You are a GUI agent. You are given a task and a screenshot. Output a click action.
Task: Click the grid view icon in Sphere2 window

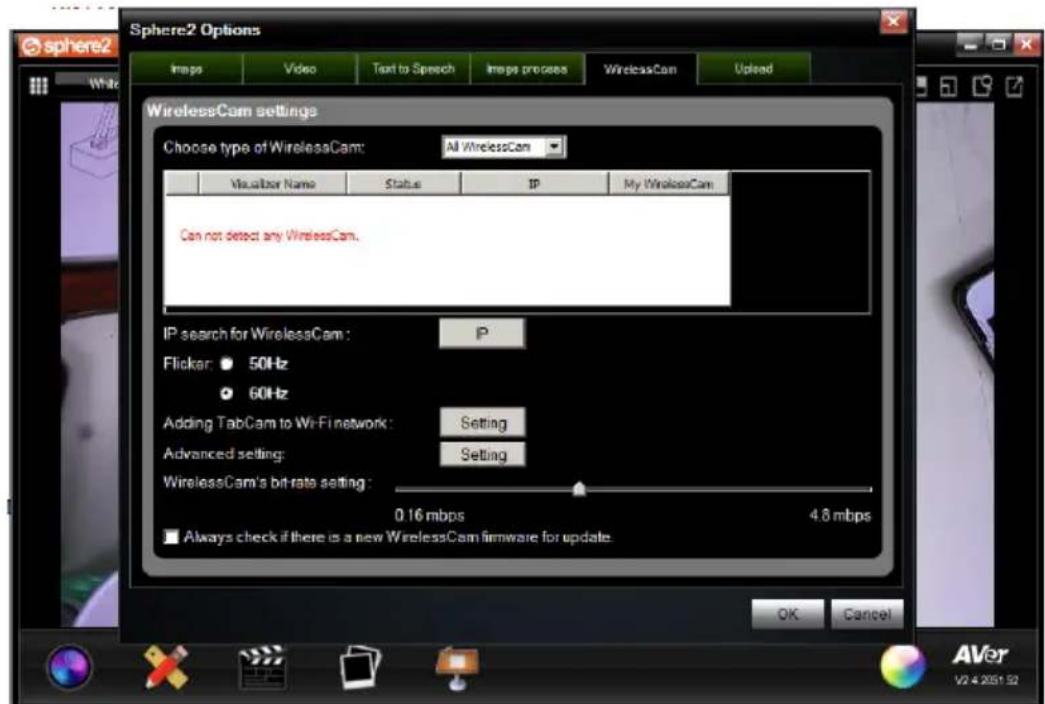point(39,86)
